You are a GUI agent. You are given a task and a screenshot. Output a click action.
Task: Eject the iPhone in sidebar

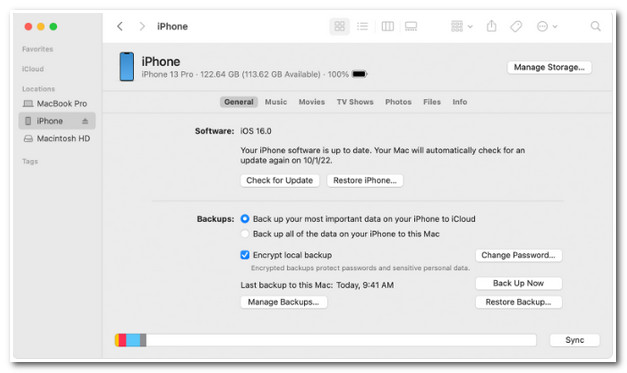pos(85,121)
